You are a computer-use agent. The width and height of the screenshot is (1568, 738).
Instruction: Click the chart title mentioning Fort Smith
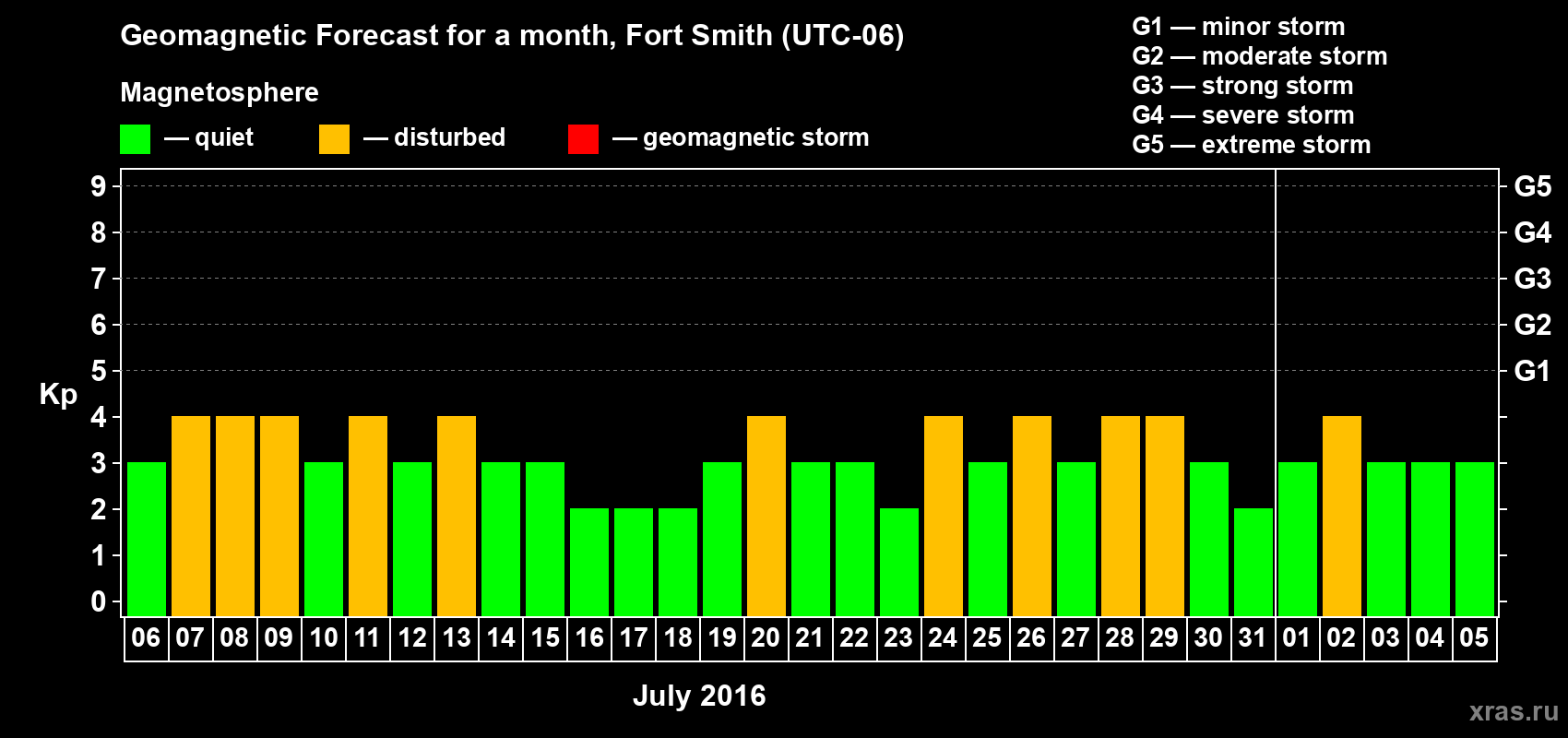(512, 36)
